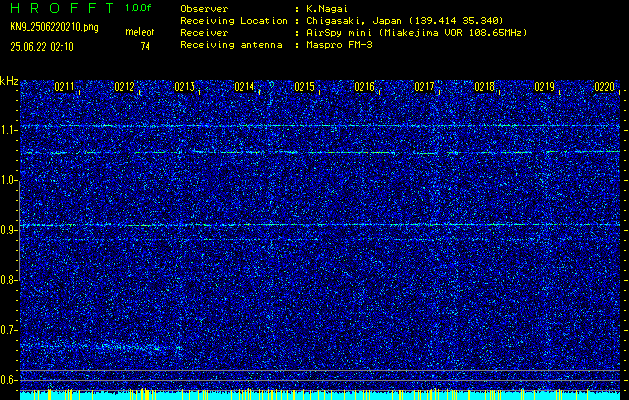Click the 0.6 frequency axis label
Viewport: 629px width, 400px height.
[8, 380]
